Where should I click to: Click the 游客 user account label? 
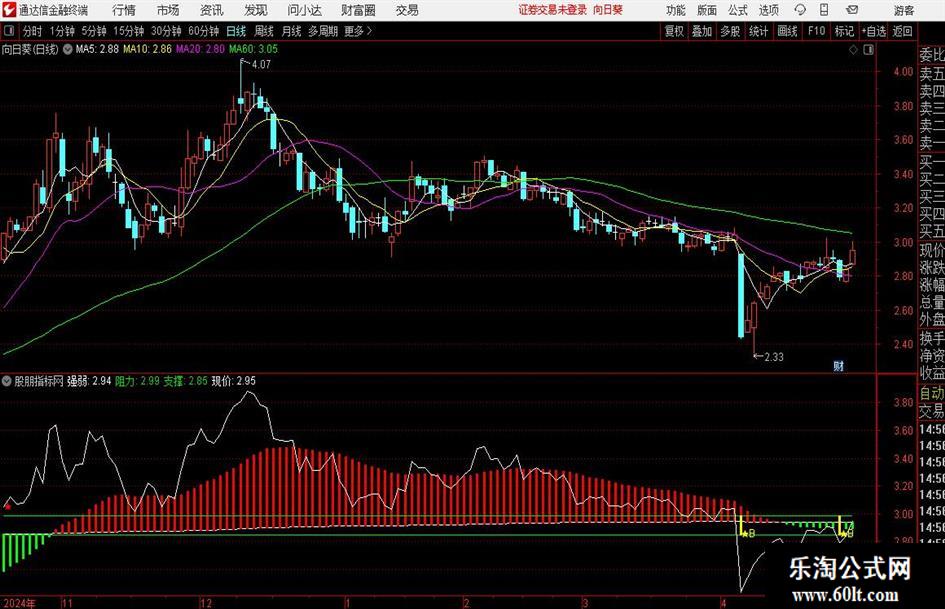point(903,10)
